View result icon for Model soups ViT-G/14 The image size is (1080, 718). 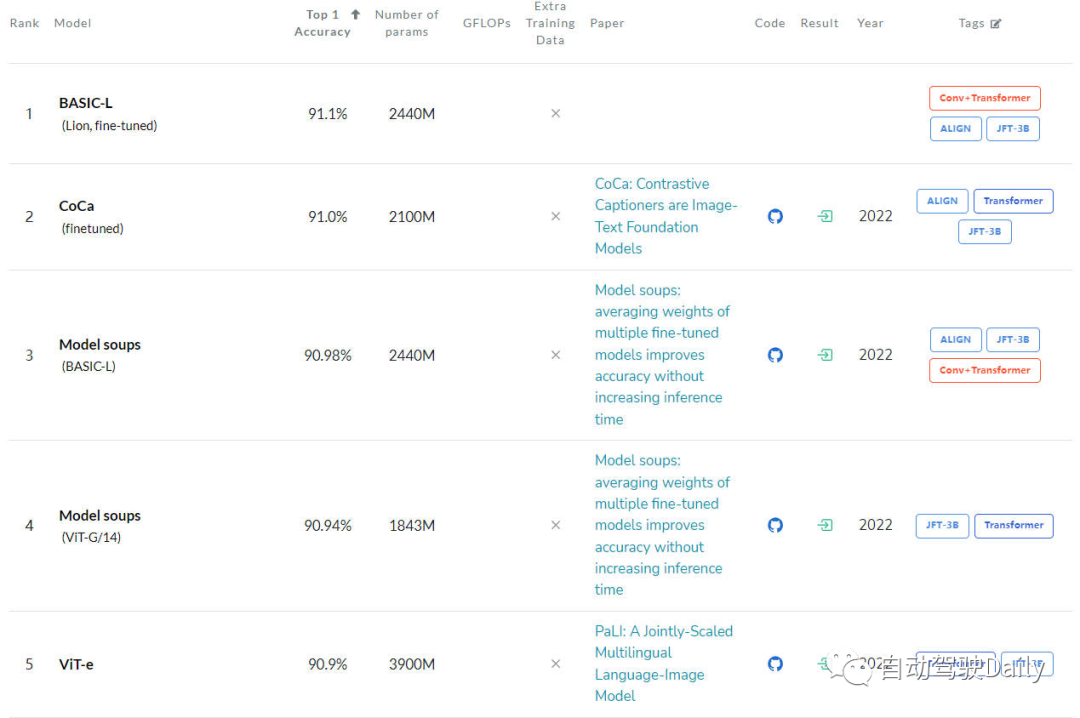pyautogui.click(x=825, y=525)
